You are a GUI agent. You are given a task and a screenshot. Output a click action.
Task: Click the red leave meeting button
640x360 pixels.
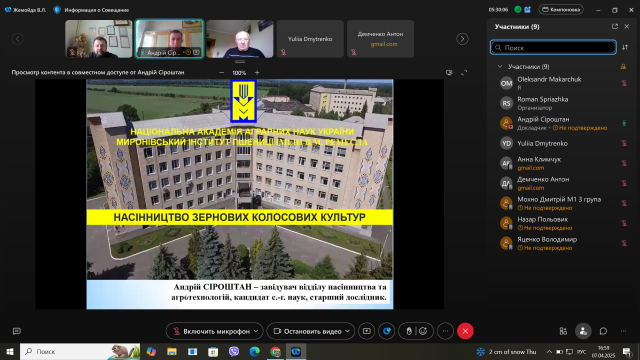[x=465, y=331]
